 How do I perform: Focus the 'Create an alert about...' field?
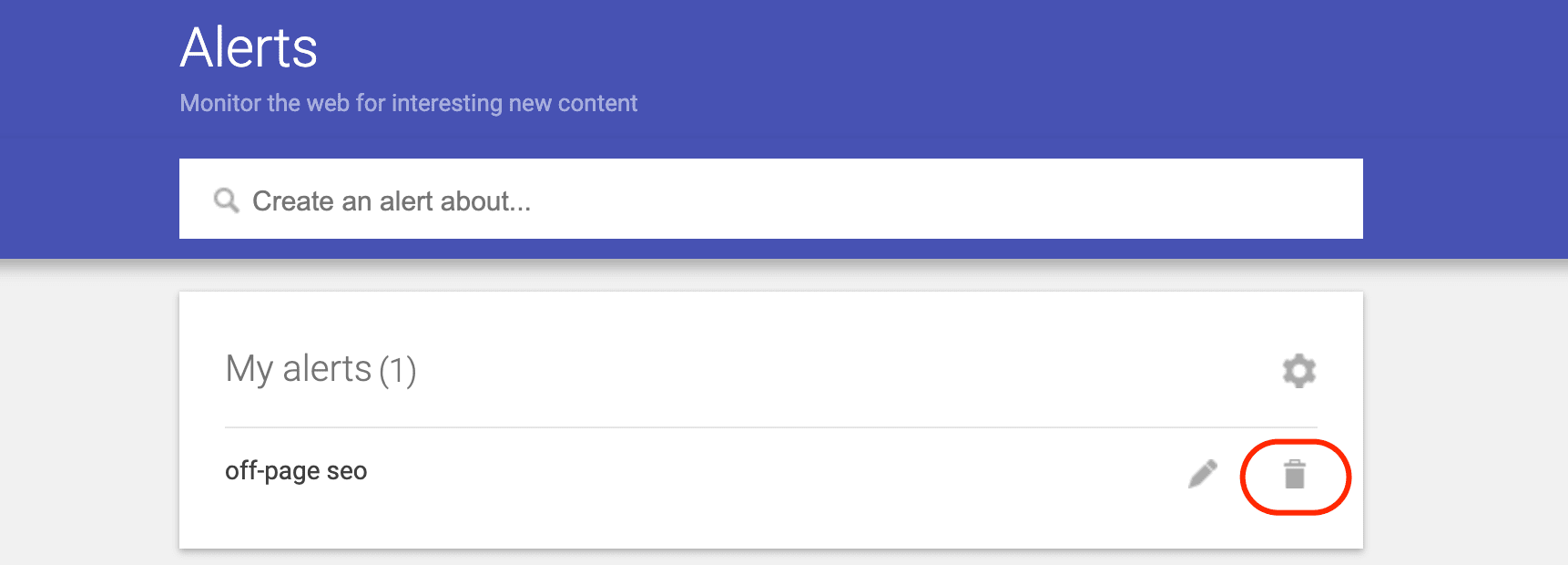770,199
